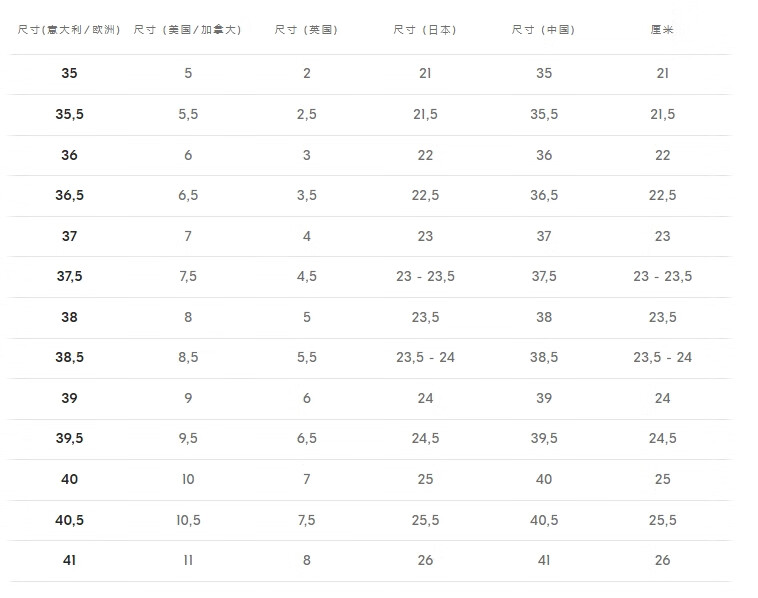This screenshot has width=758, height=598.
Task: Click the 尺寸(英国) column header
Action: point(307,30)
